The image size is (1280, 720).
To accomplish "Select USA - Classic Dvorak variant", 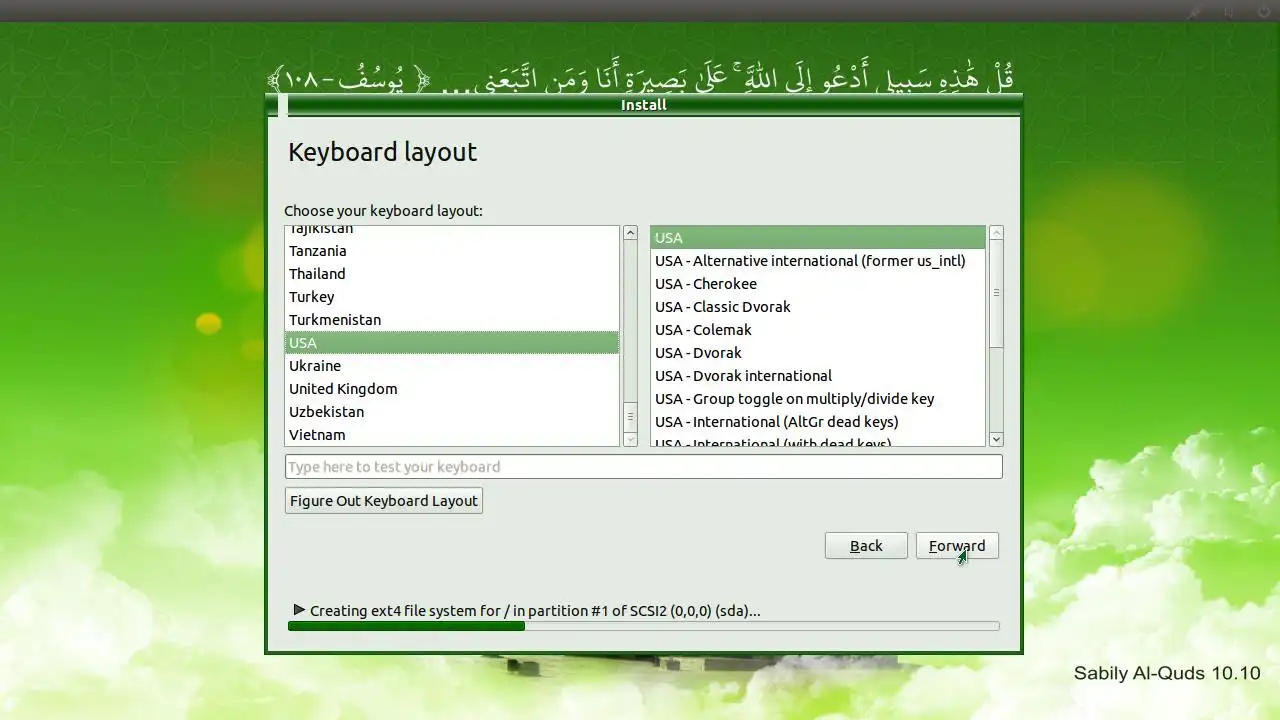I will [x=818, y=307].
